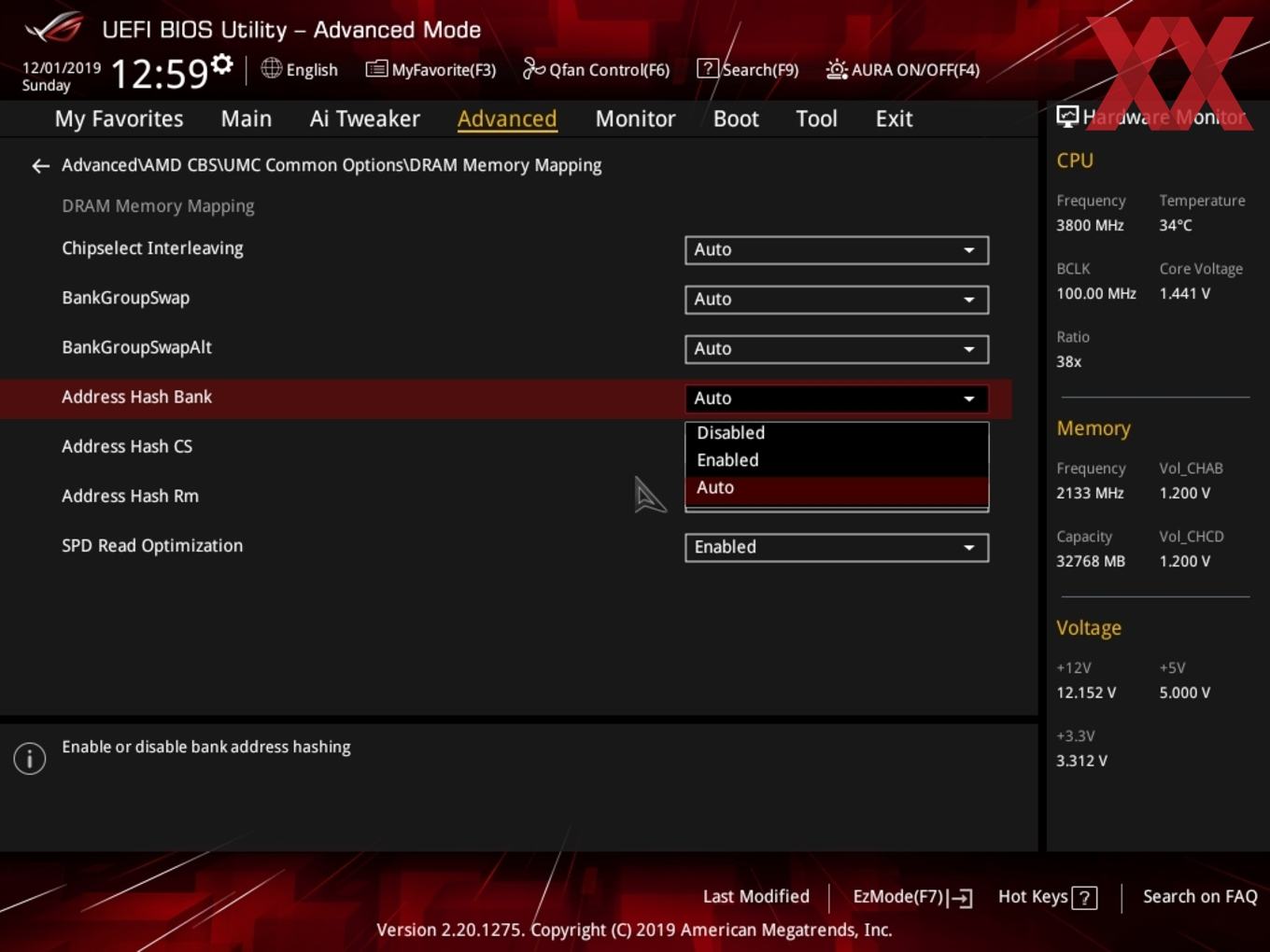Click the memory frequency 2133 MHz value

(x=1090, y=494)
